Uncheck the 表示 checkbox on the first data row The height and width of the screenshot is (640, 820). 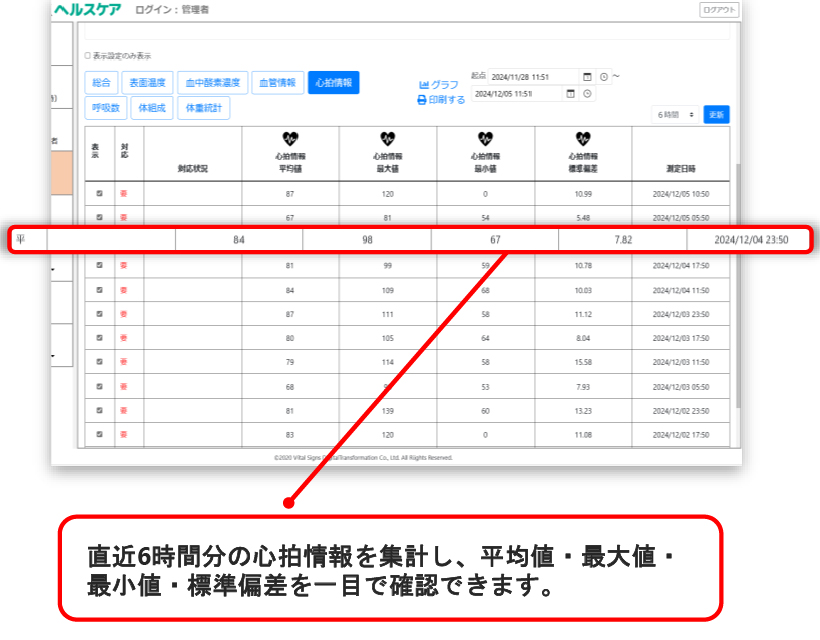(x=98, y=191)
